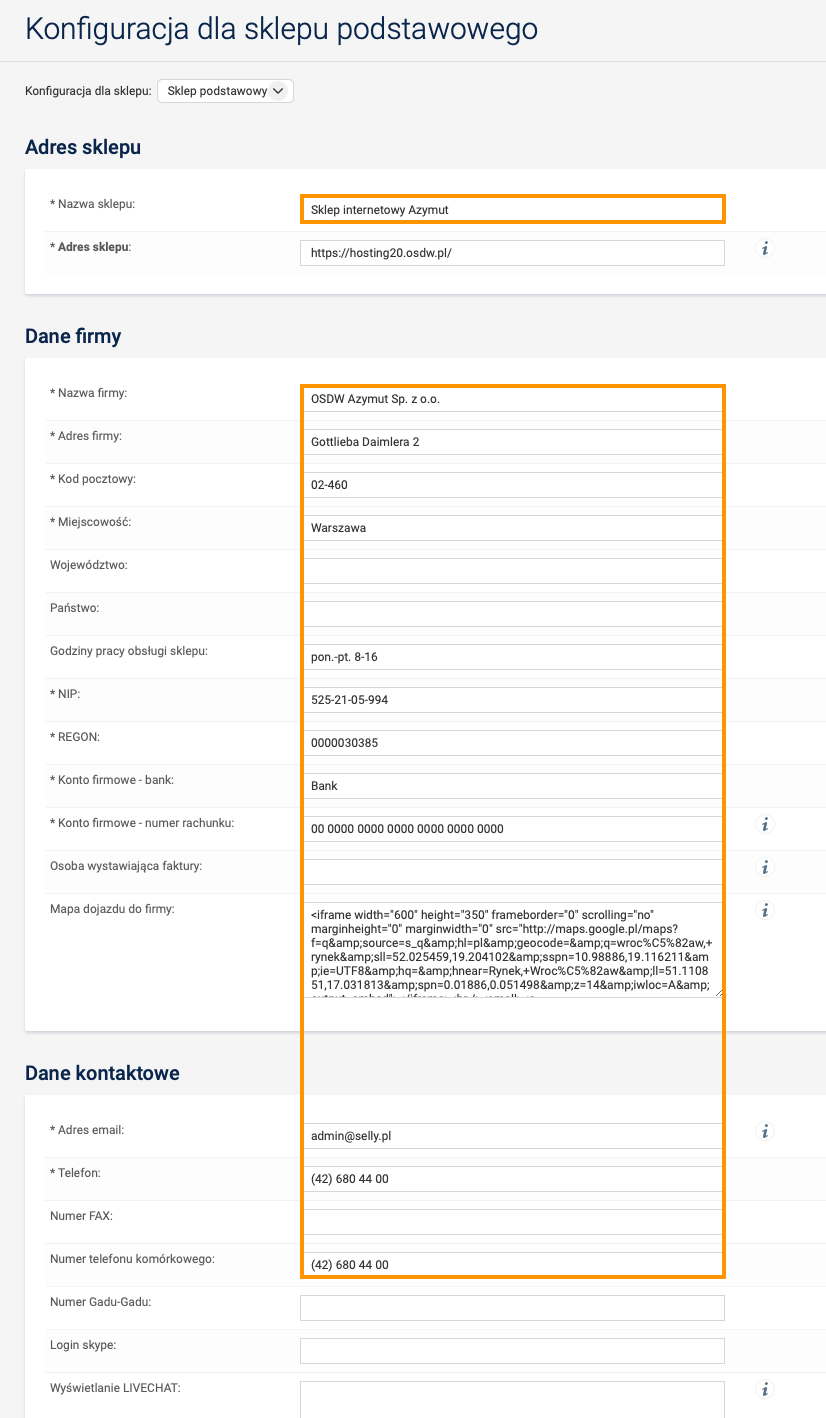The height and width of the screenshot is (1418, 826).
Task: Click the Nazwa sklepu input field
Action: click(512, 210)
